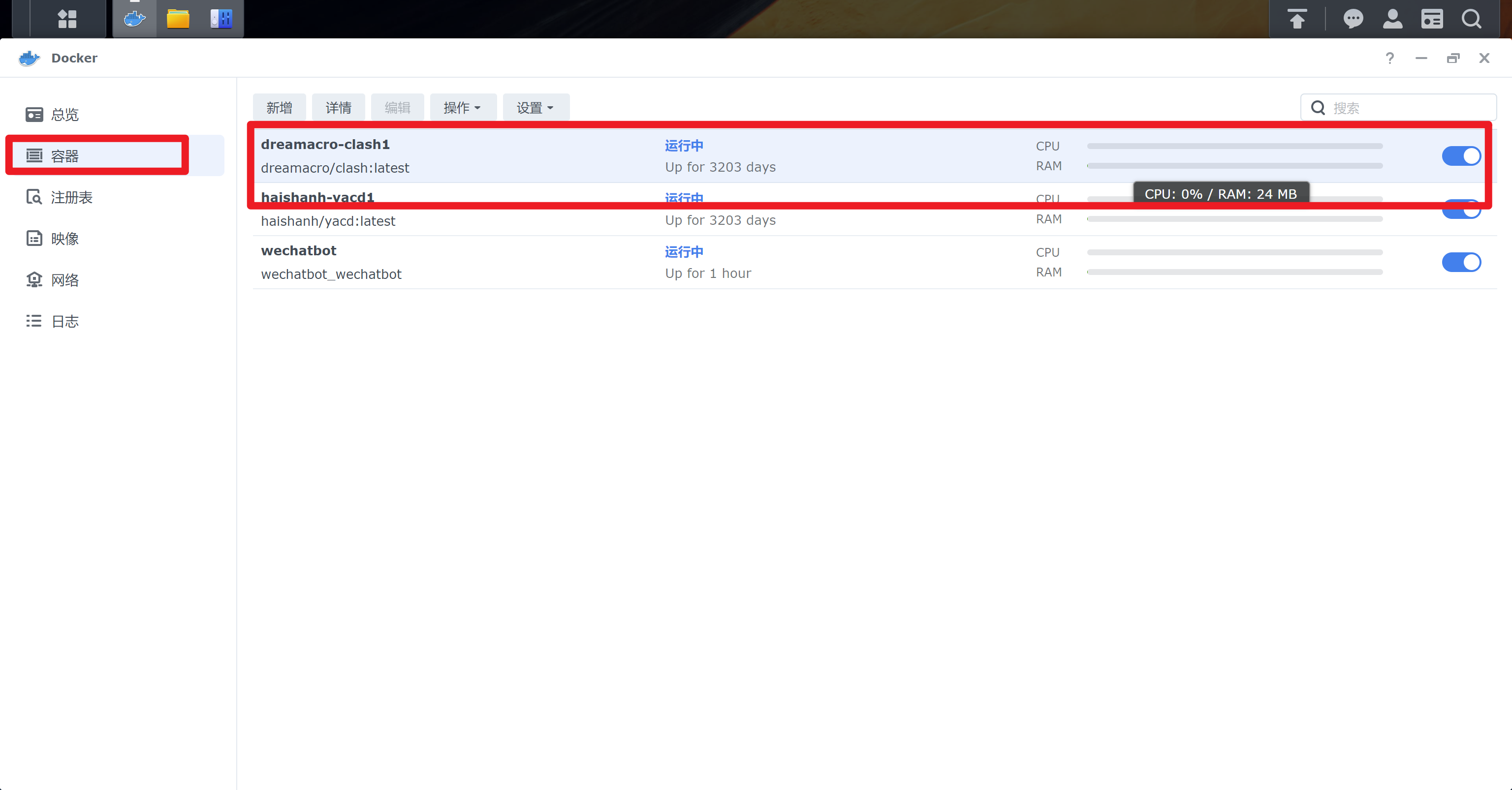
Task: Click the search magnifier in 搜索 box
Action: tap(1318, 107)
